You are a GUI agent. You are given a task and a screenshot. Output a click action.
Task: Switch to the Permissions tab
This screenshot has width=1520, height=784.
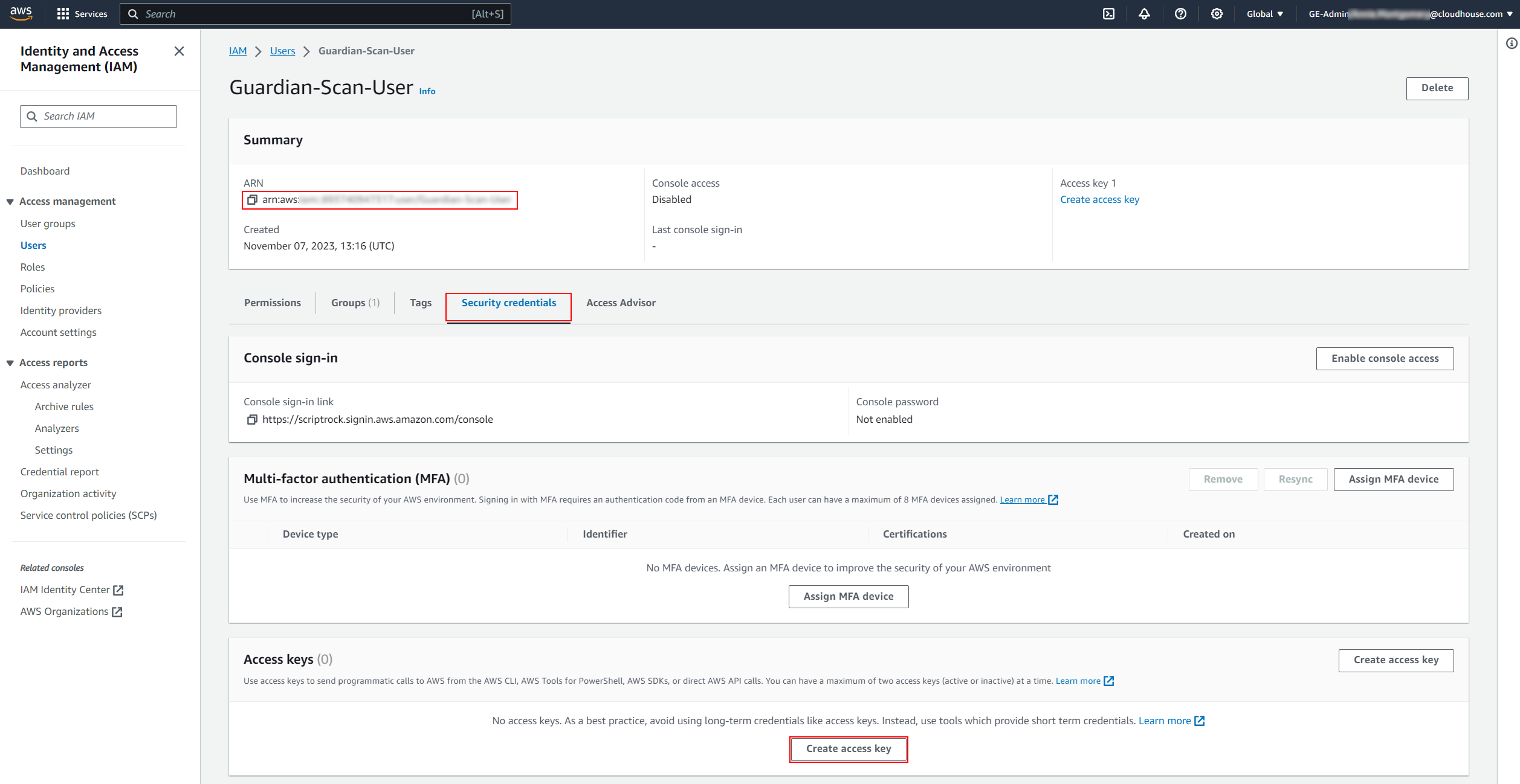273,303
